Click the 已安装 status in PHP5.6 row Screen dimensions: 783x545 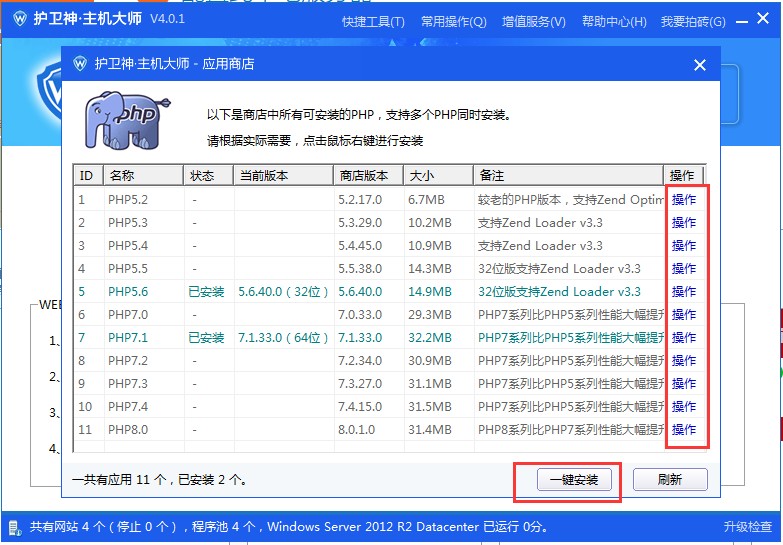pyautogui.click(x=206, y=292)
